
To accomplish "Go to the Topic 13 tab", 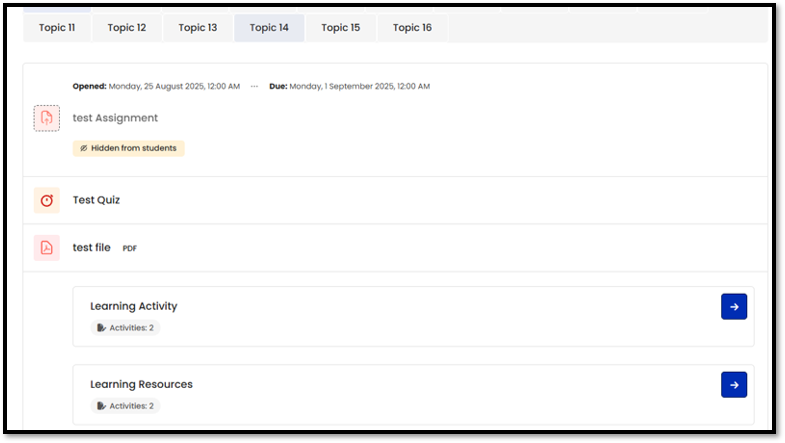I will [x=198, y=28].
